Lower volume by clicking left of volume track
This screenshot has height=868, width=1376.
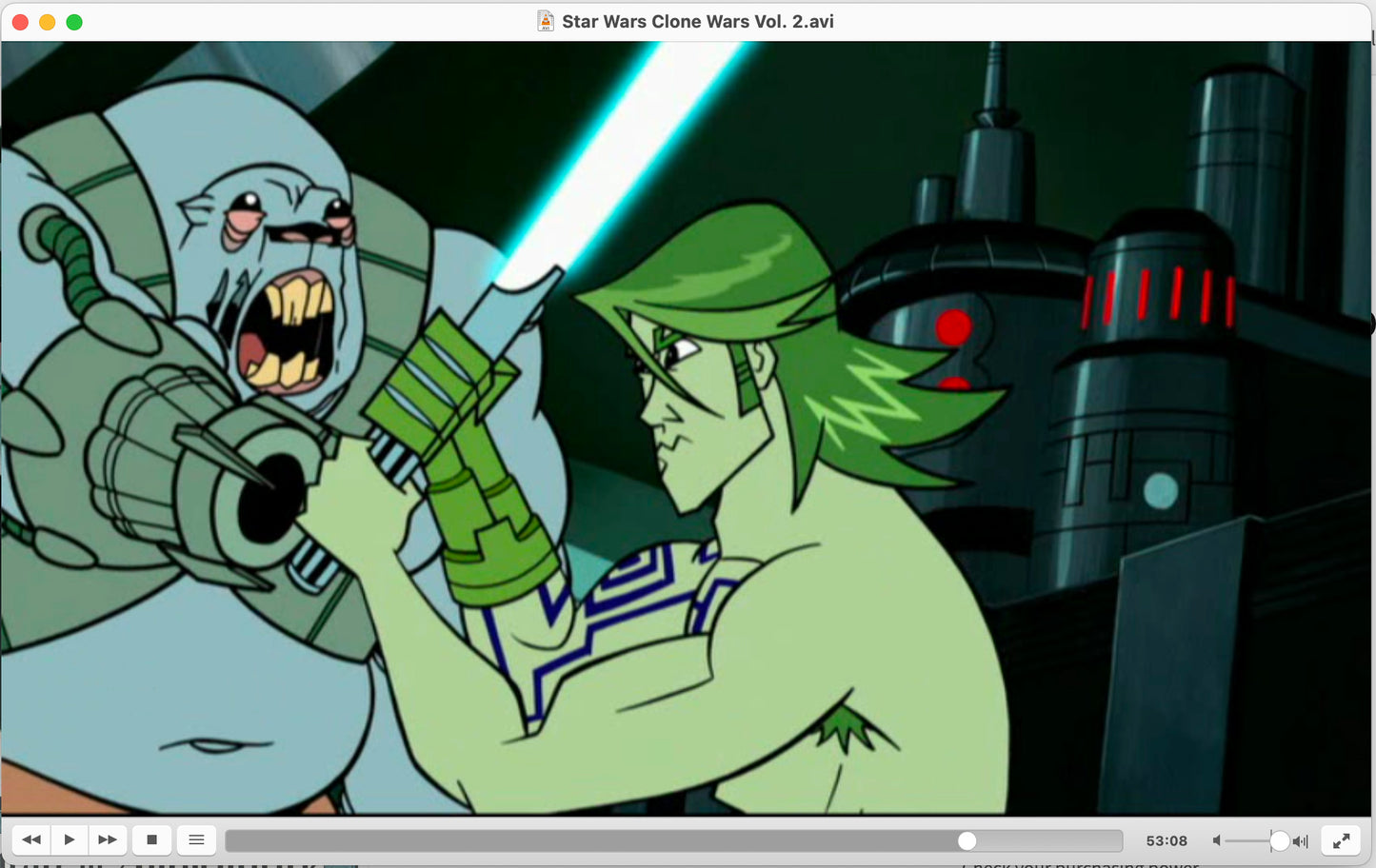click(1238, 840)
